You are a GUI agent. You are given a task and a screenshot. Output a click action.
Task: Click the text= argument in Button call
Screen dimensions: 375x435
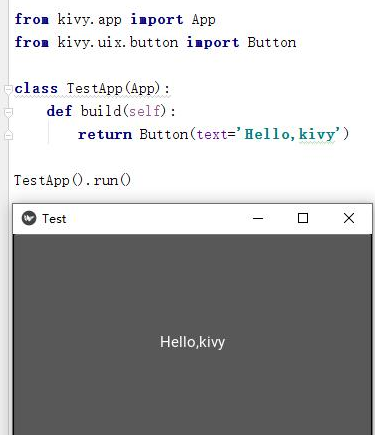pos(216,134)
